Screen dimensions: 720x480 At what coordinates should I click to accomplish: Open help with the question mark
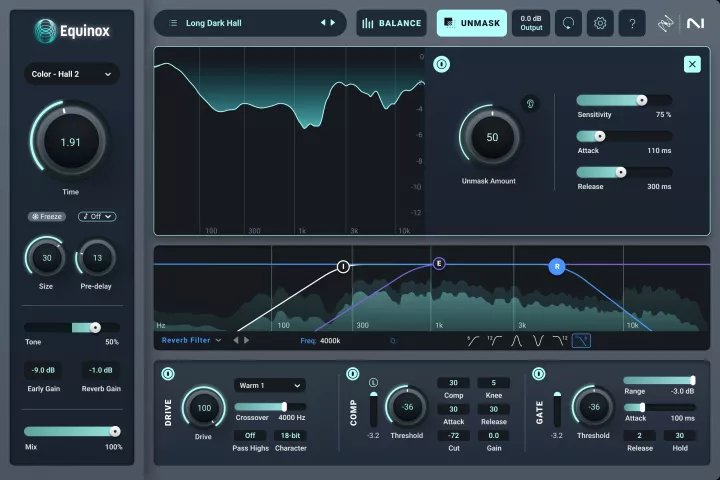[632, 23]
